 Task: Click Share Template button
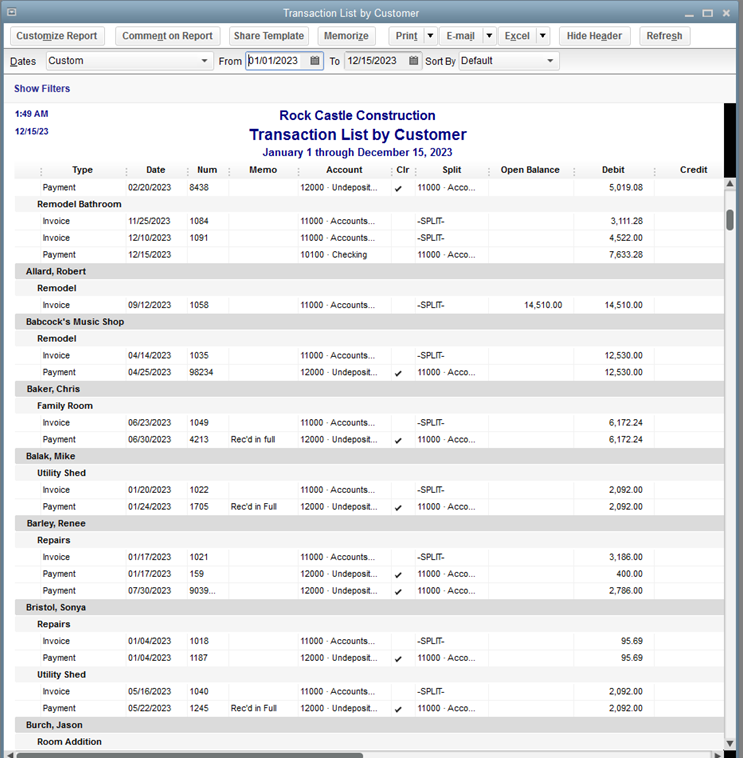269,36
